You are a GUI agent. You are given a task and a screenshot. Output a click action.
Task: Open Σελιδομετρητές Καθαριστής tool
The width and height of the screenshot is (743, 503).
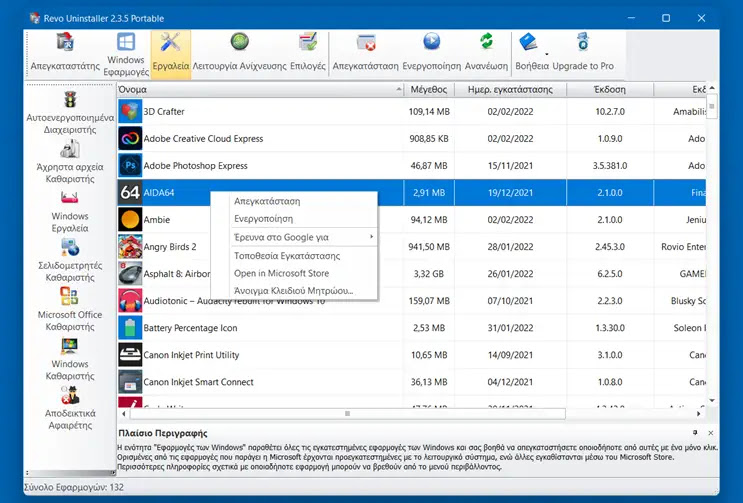(70, 261)
